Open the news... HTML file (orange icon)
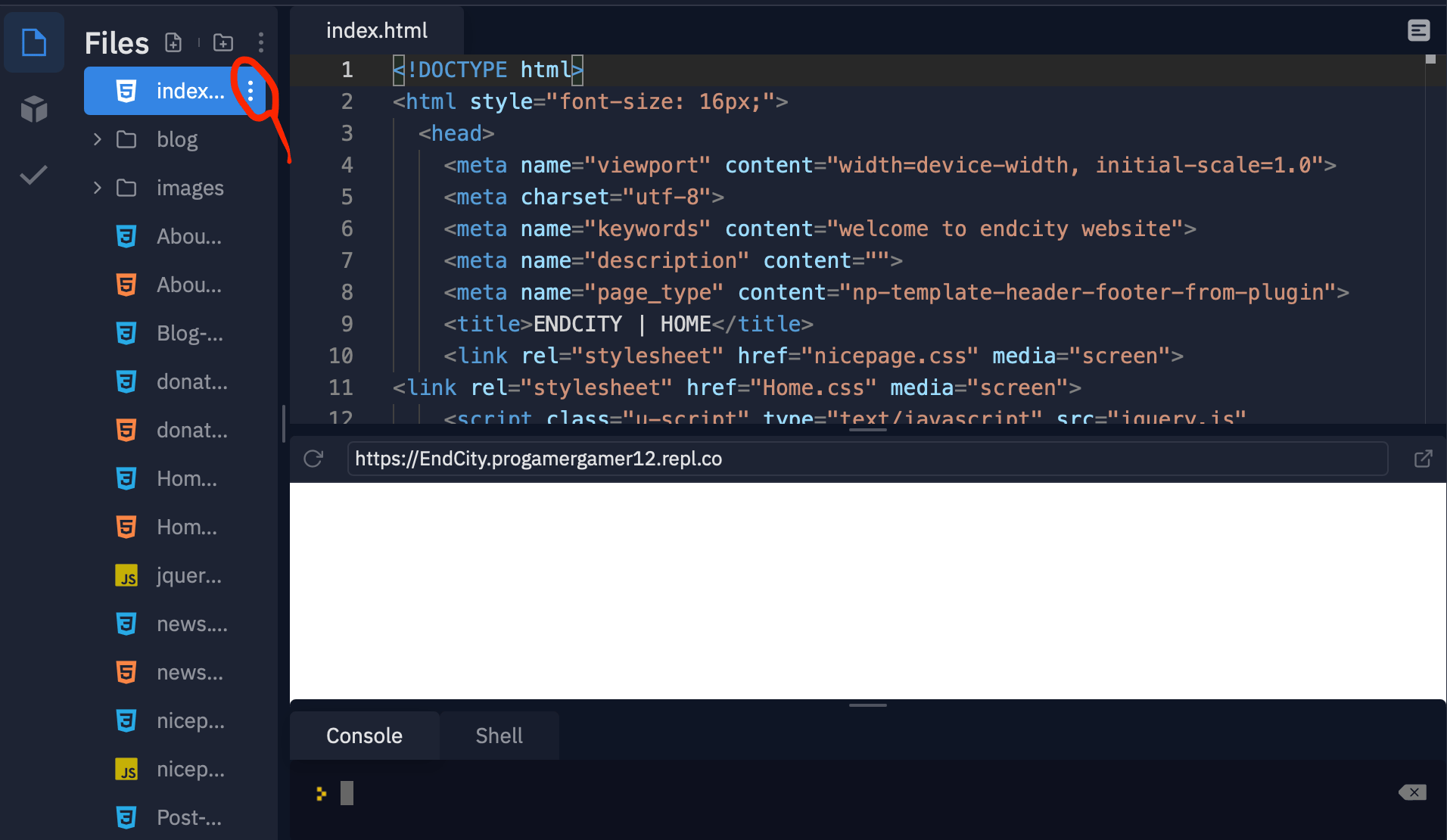The height and width of the screenshot is (840, 1447). click(x=174, y=672)
